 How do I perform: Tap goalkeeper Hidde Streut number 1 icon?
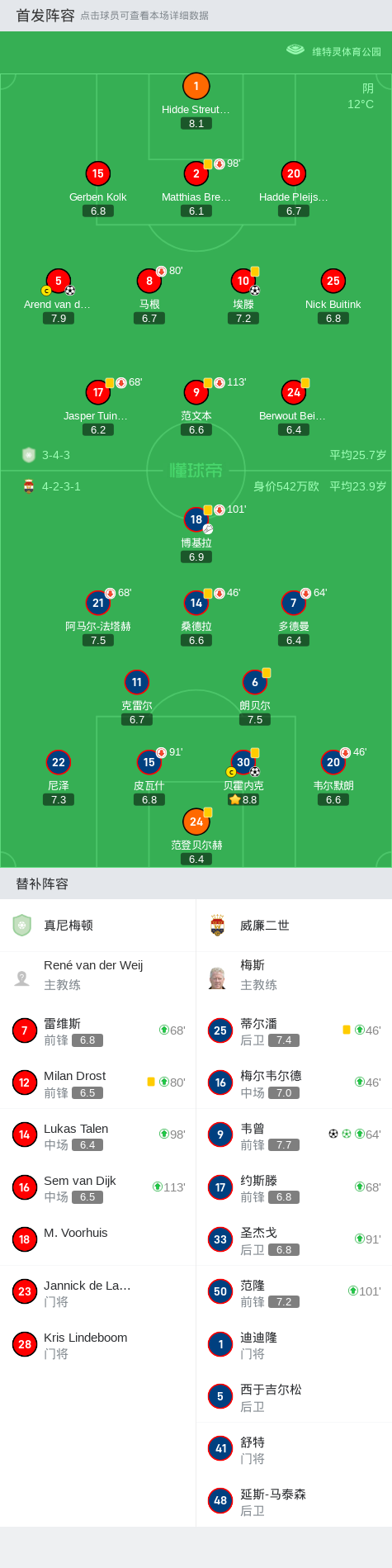point(196,86)
